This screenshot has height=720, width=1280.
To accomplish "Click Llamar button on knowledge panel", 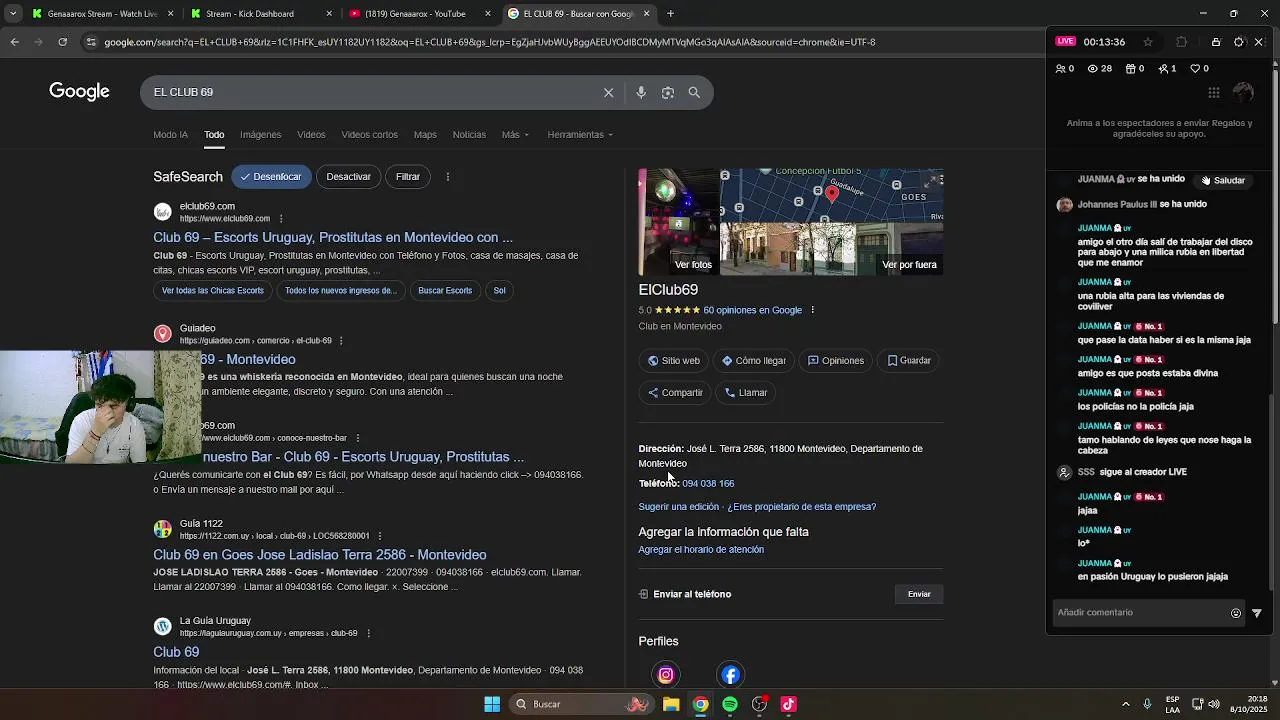I will (746, 393).
